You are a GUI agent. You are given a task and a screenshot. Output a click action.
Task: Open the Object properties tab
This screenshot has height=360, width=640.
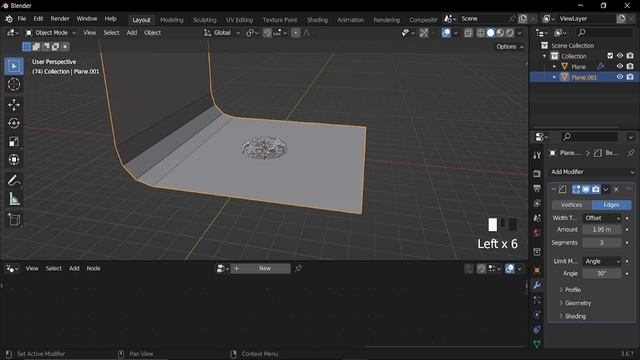[x=537, y=270]
